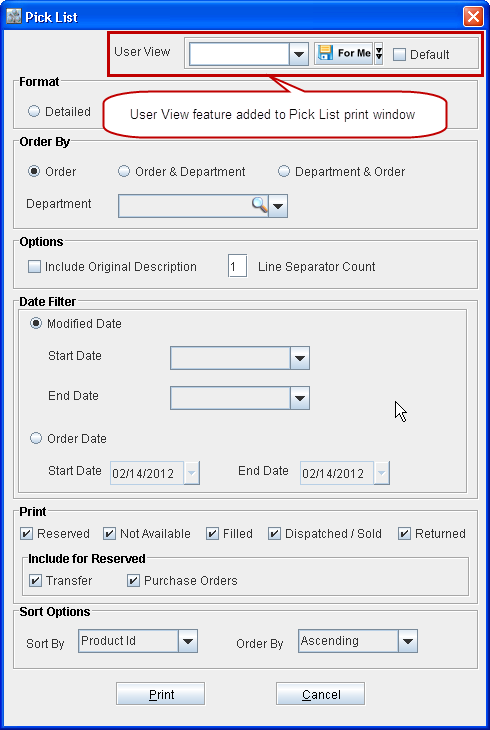Click the Print button
This screenshot has height=730, width=490.
pos(161,694)
